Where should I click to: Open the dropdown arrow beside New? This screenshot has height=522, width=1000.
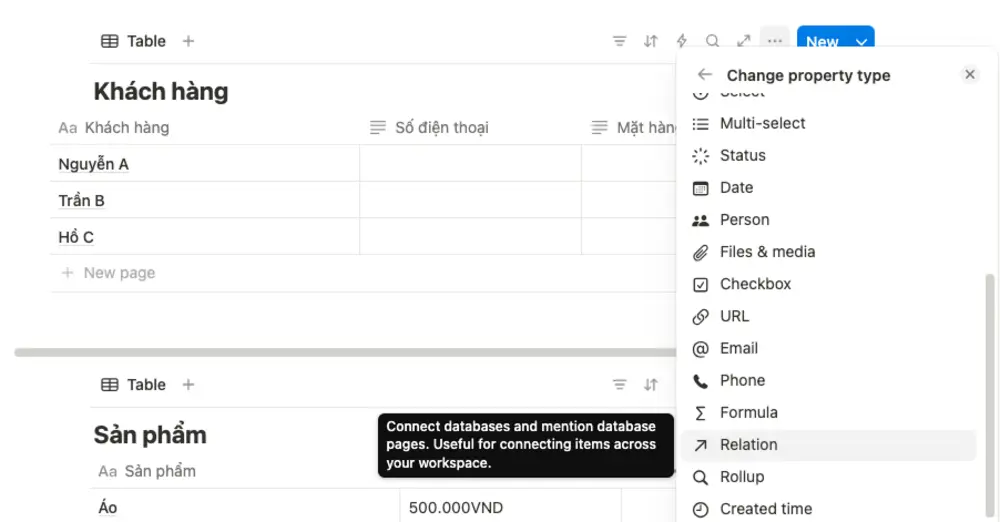862,42
